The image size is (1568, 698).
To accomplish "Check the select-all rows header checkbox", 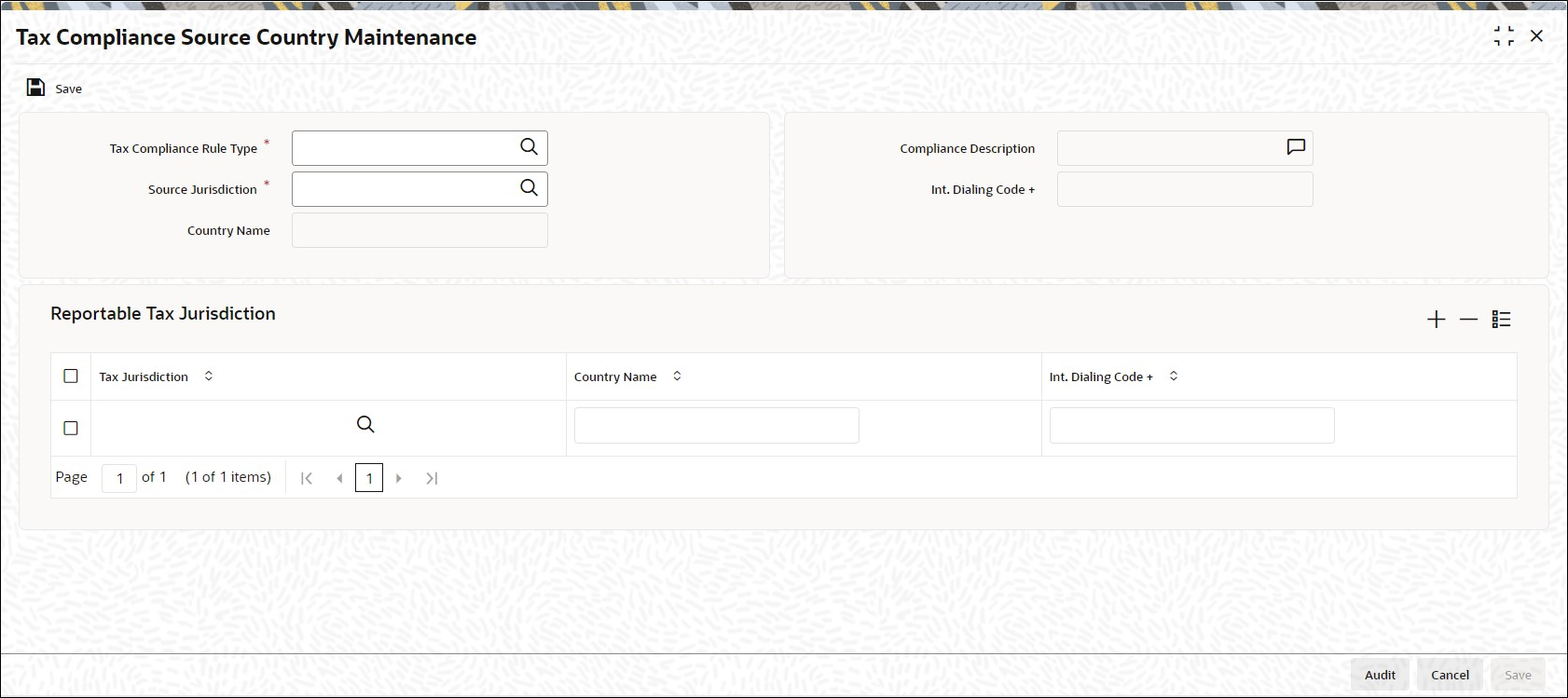I will 71,376.
